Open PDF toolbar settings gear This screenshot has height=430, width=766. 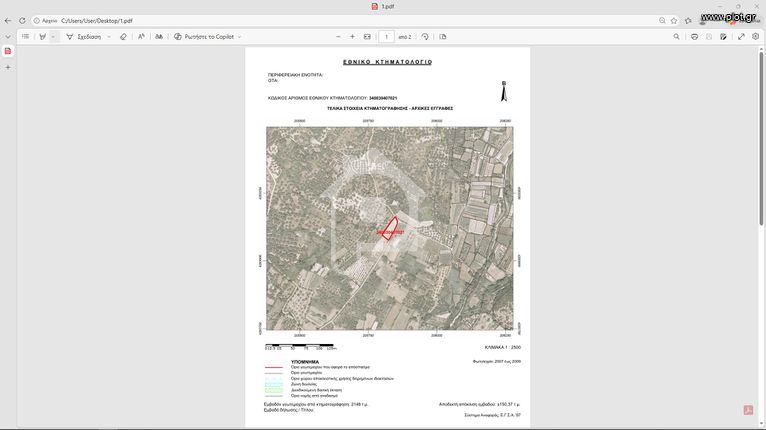pos(755,37)
